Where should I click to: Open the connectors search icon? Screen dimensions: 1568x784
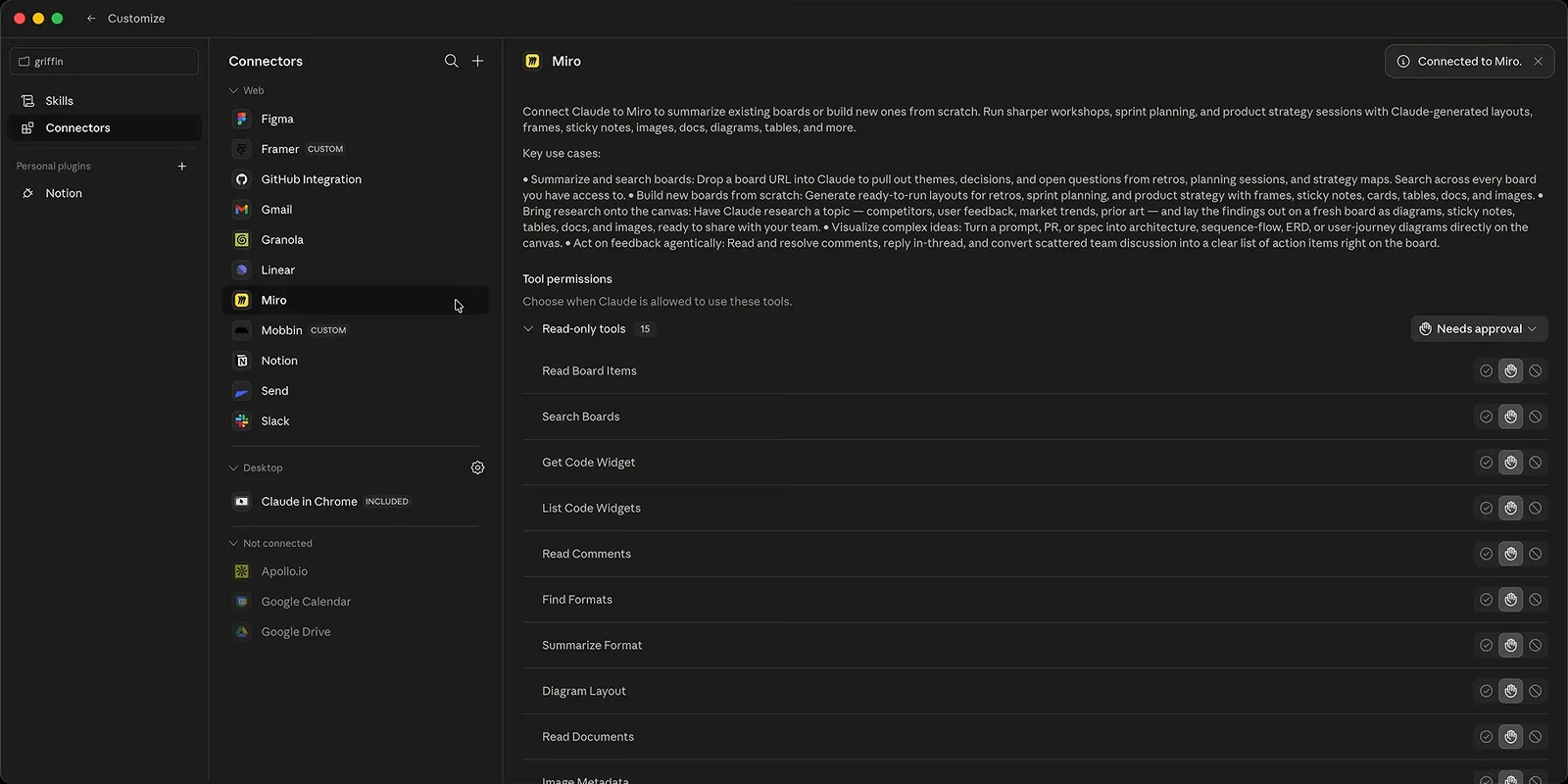click(451, 61)
